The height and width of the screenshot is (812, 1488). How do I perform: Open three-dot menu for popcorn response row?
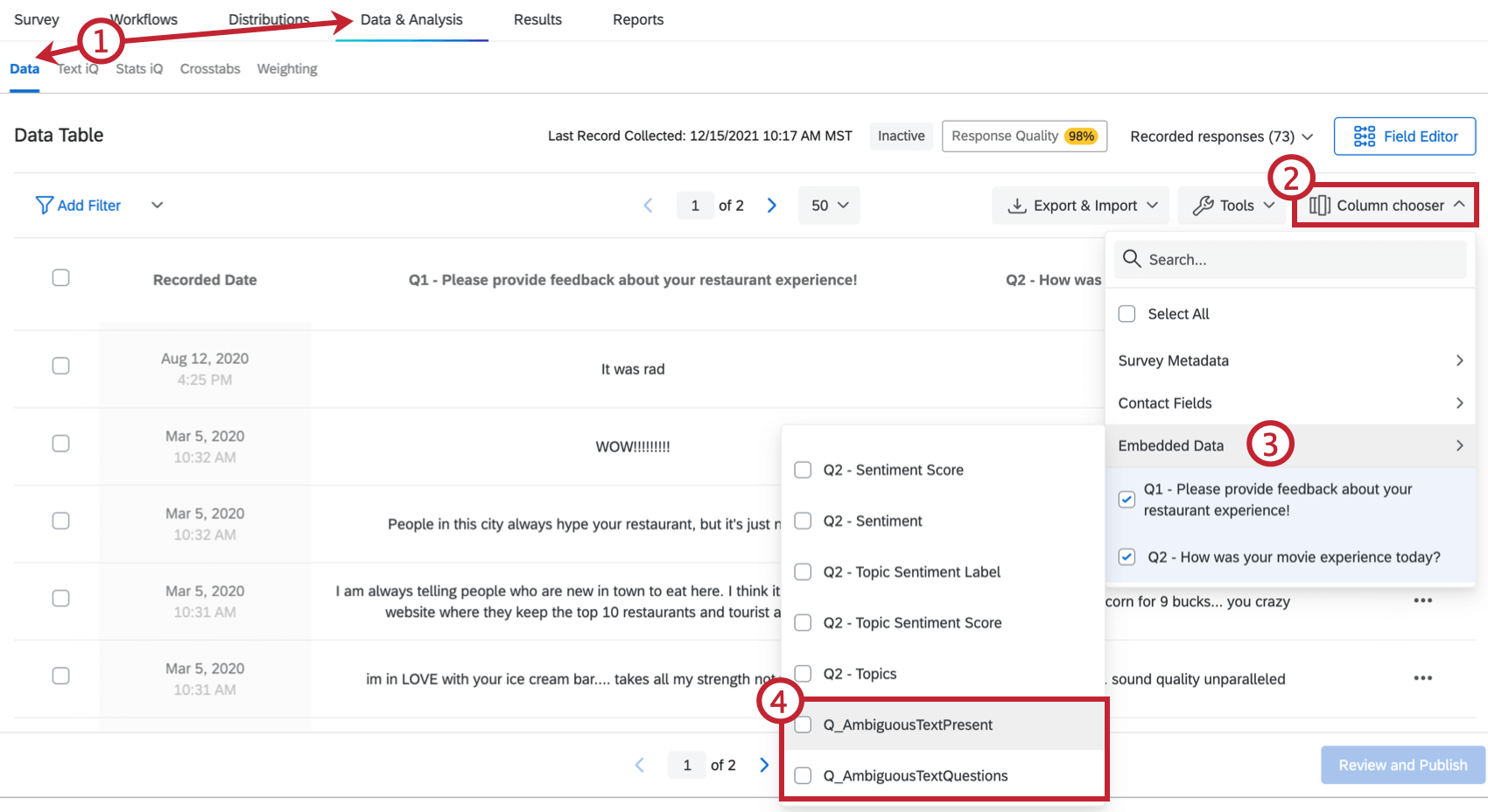(x=1422, y=600)
